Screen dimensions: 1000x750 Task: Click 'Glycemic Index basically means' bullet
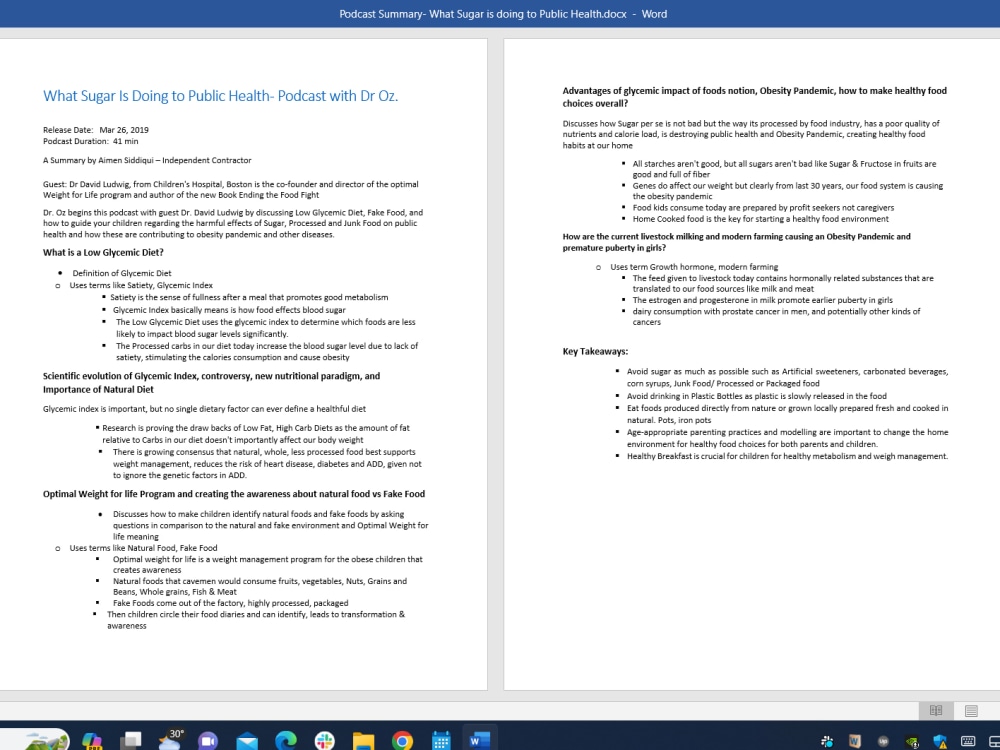[x=230, y=310]
